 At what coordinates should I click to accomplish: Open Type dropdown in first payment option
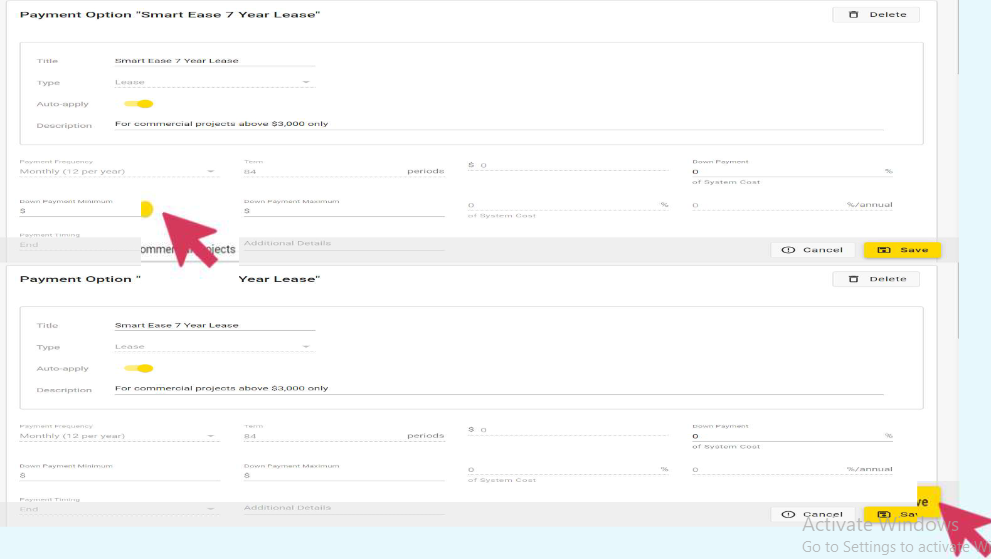pos(214,82)
